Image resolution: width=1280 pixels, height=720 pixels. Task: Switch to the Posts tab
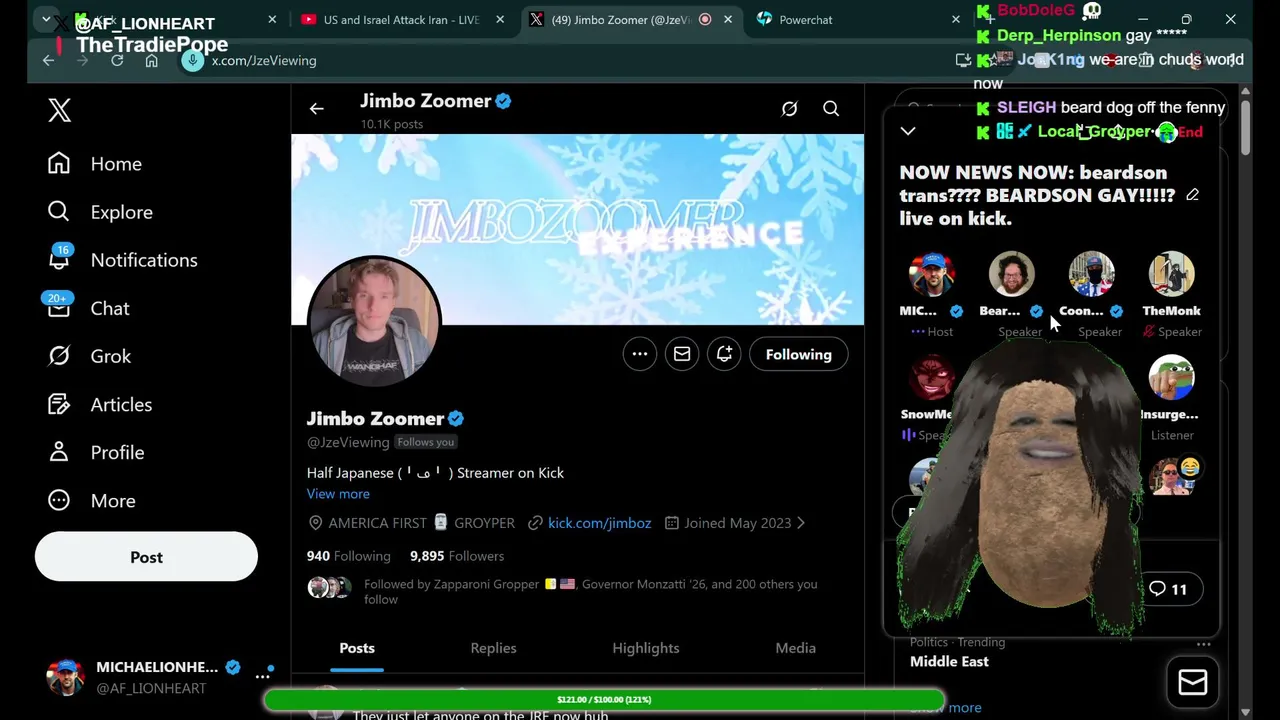point(357,648)
